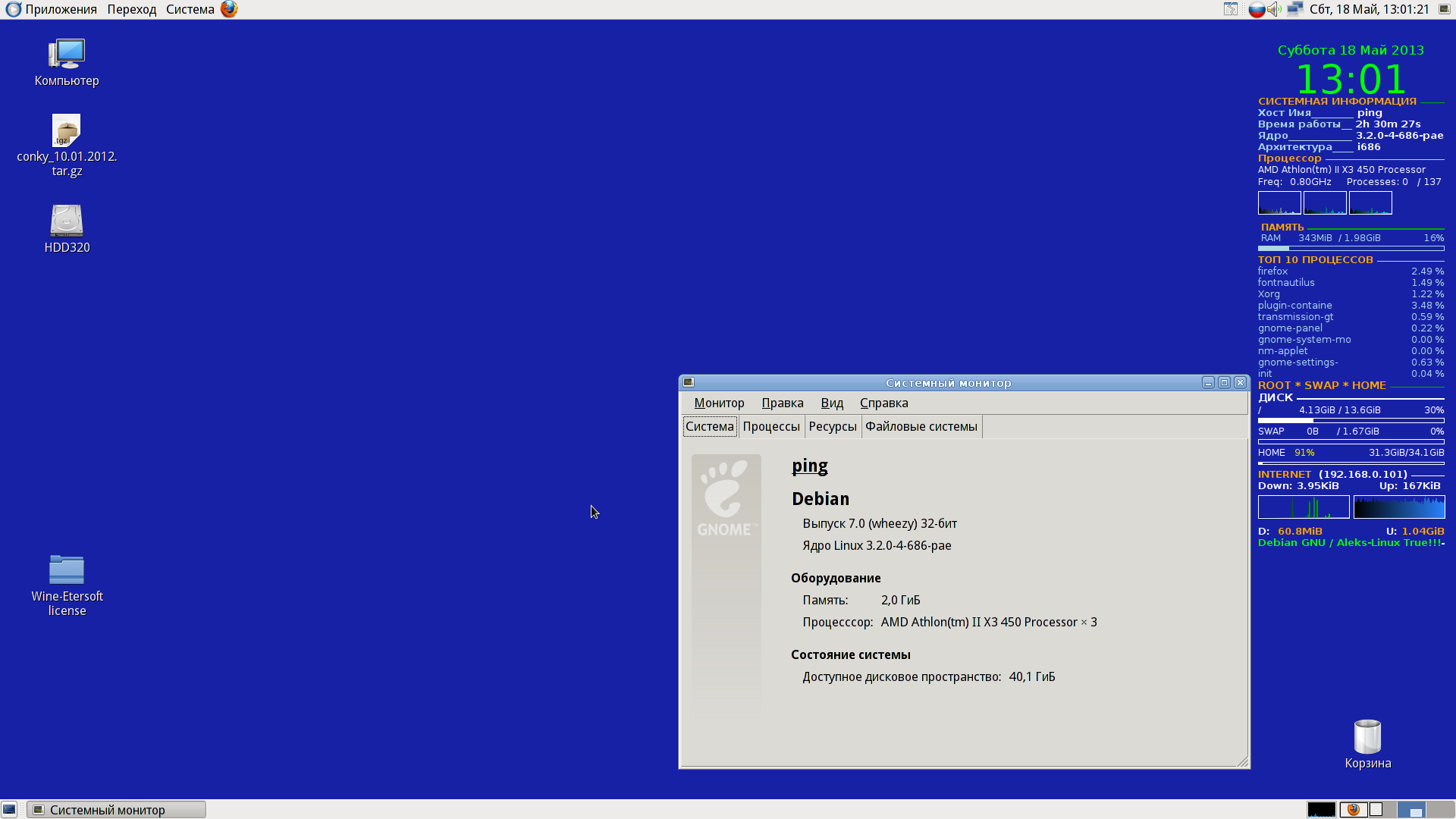
Task: Switch to the Файловые системы tab
Action: 921,426
